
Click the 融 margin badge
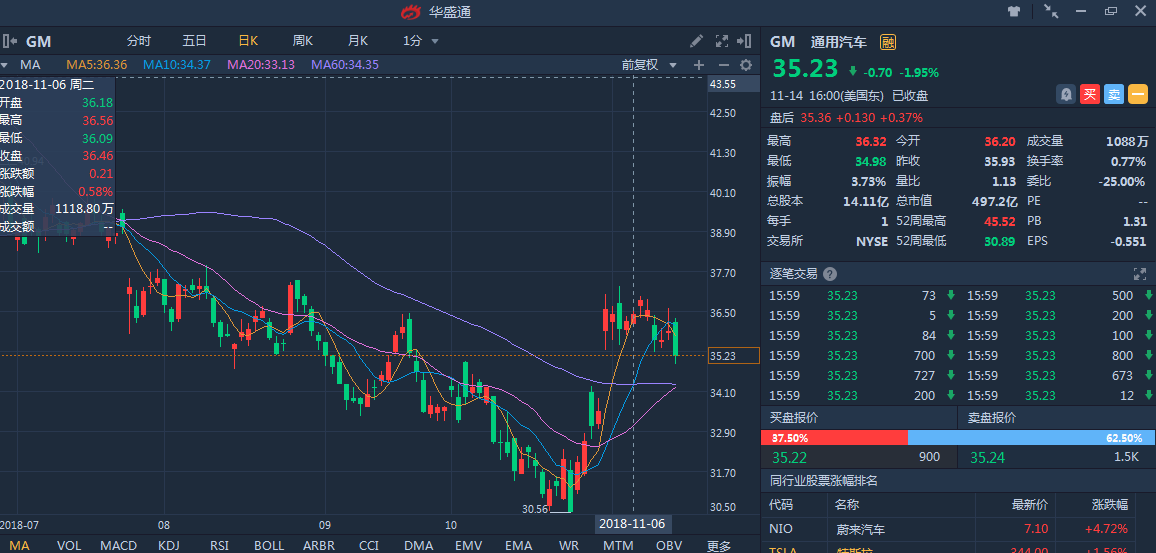click(887, 42)
